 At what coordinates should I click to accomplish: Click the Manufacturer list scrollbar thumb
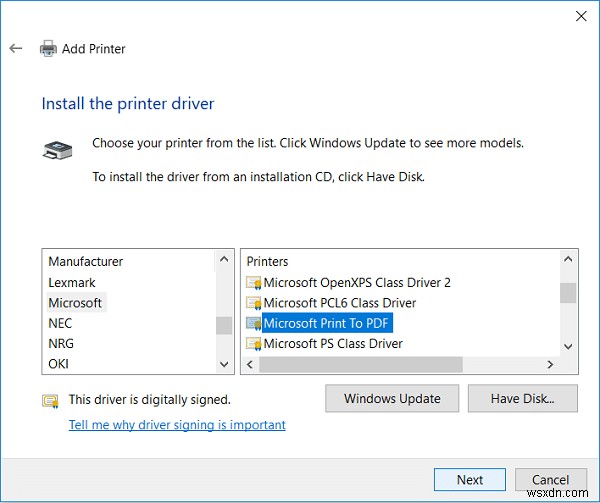[x=224, y=326]
